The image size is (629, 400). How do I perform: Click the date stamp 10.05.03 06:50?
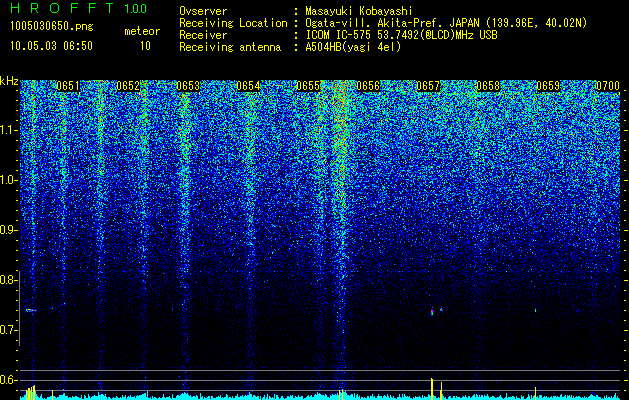(x=52, y=45)
